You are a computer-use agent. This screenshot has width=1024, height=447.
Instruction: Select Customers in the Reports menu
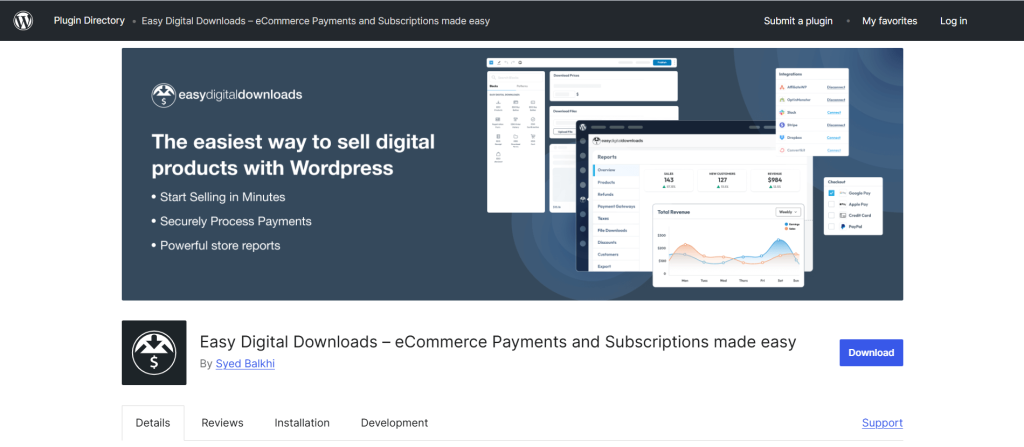pyautogui.click(x=616, y=254)
